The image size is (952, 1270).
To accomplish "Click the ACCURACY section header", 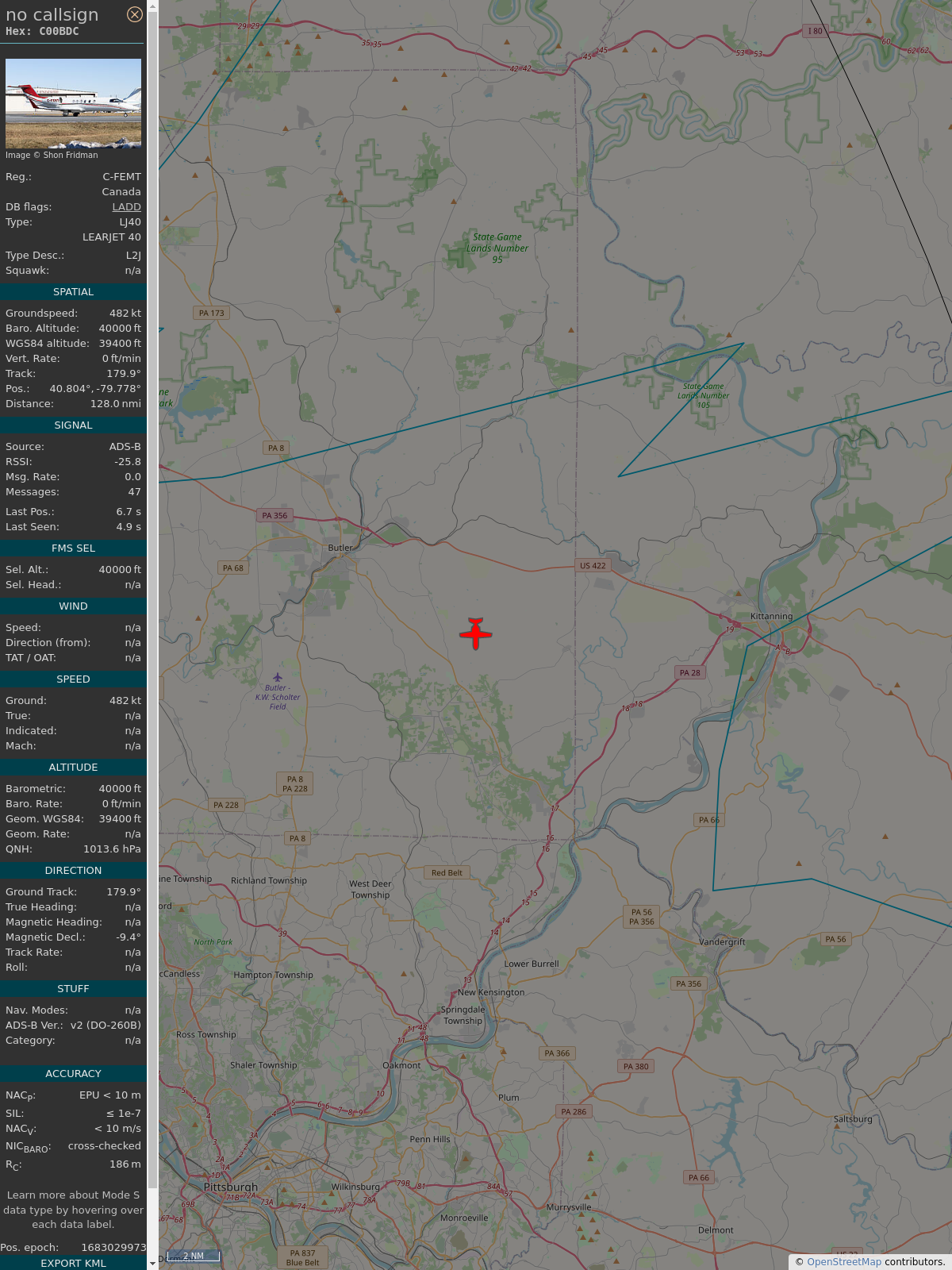I will [73, 1073].
